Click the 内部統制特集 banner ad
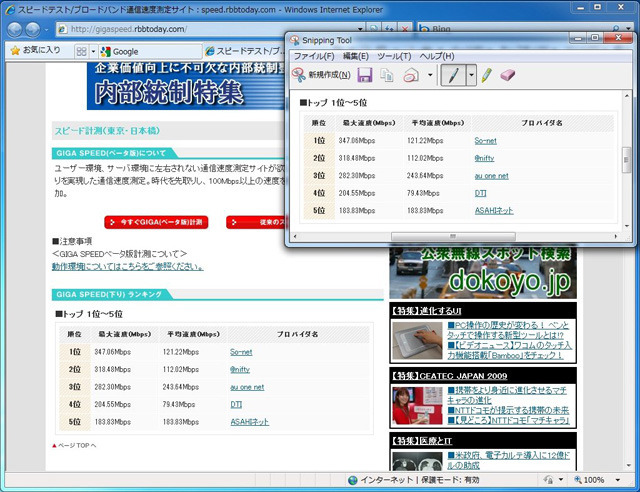Image resolution: width=640 pixels, height=492 pixels. pos(186,86)
